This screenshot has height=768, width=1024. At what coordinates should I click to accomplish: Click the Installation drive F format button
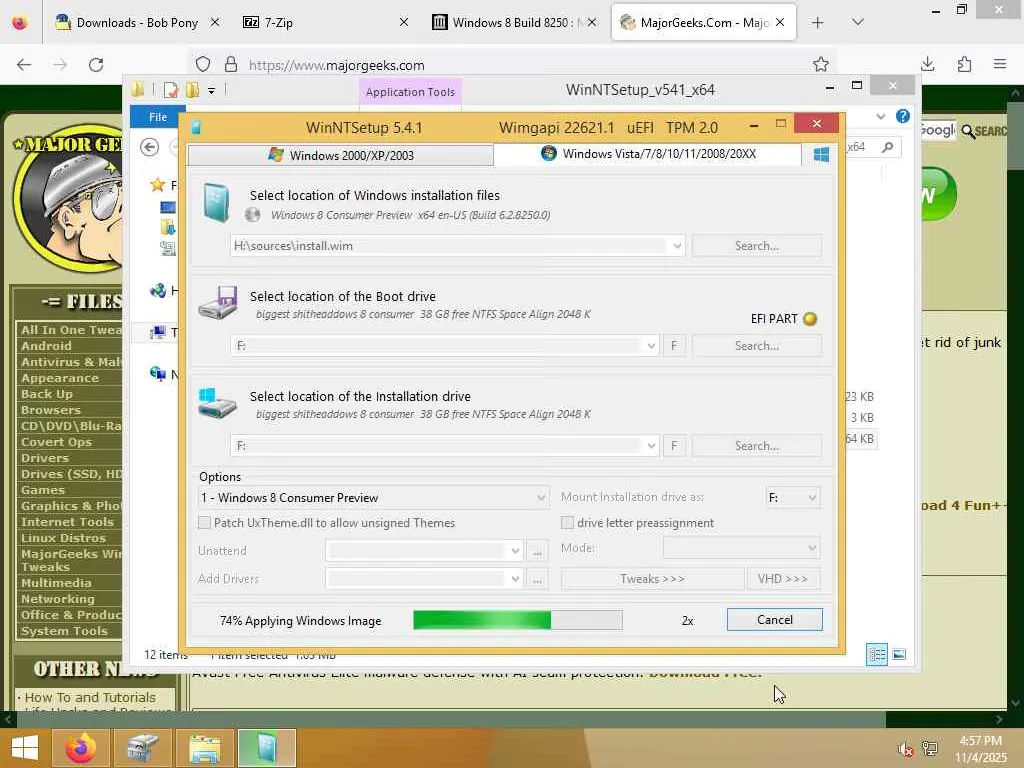(674, 445)
